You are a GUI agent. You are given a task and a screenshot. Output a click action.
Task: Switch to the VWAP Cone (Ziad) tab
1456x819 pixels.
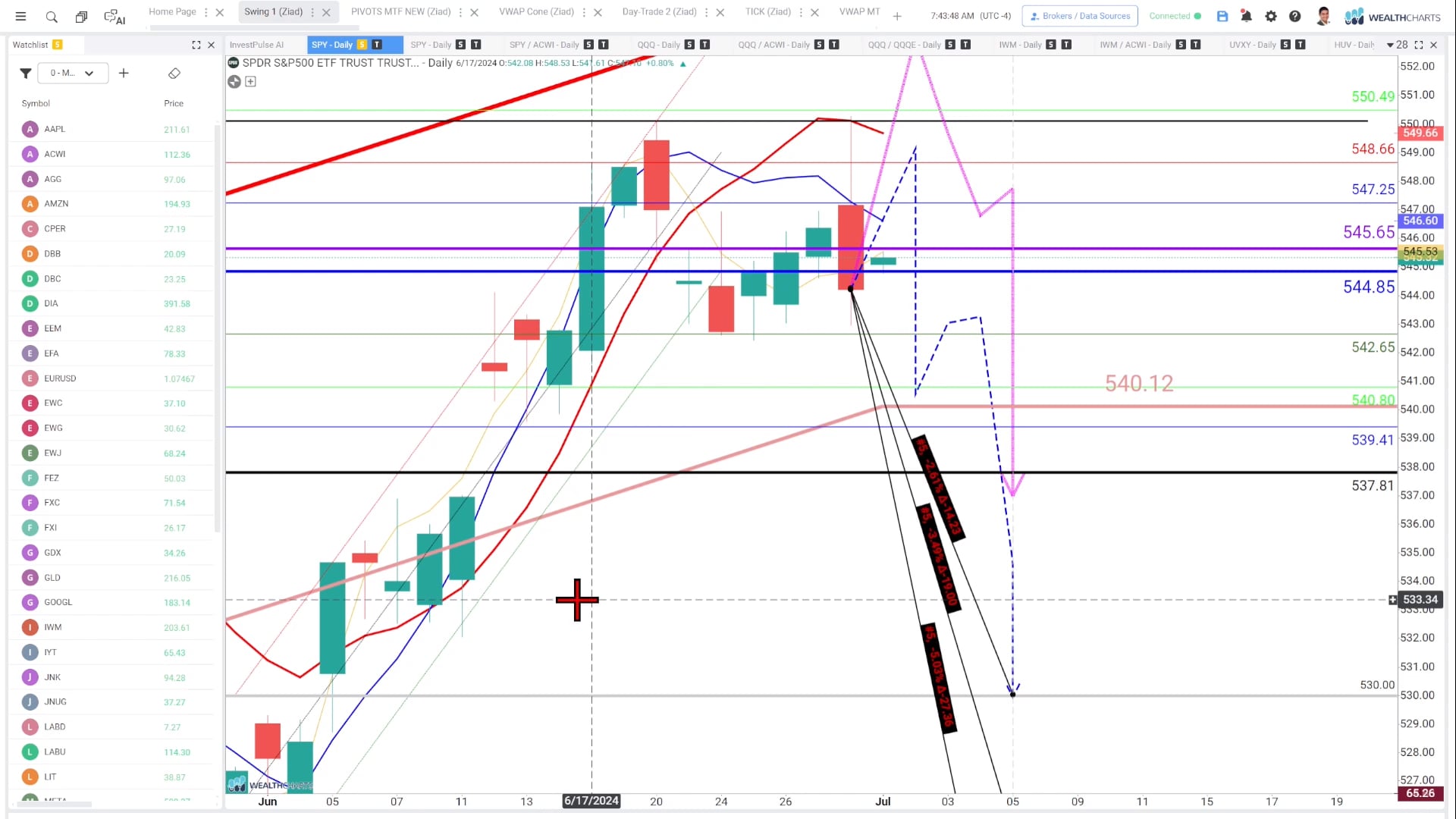pyautogui.click(x=536, y=12)
